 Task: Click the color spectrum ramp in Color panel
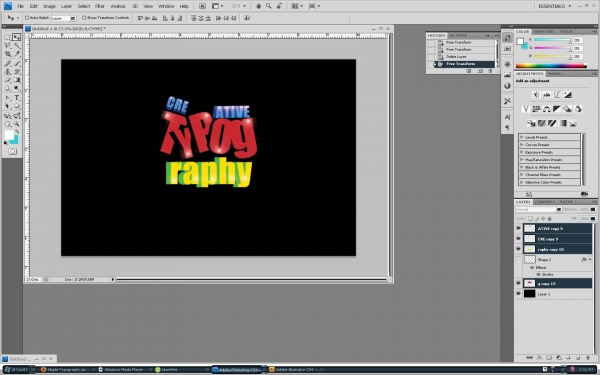(551, 66)
